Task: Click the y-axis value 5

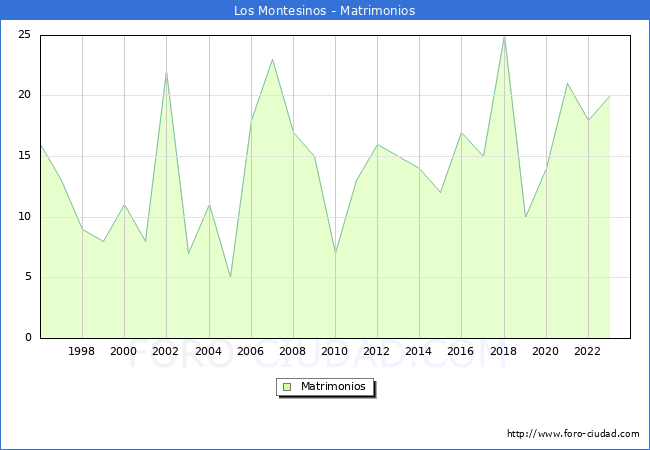Action: (28, 277)
